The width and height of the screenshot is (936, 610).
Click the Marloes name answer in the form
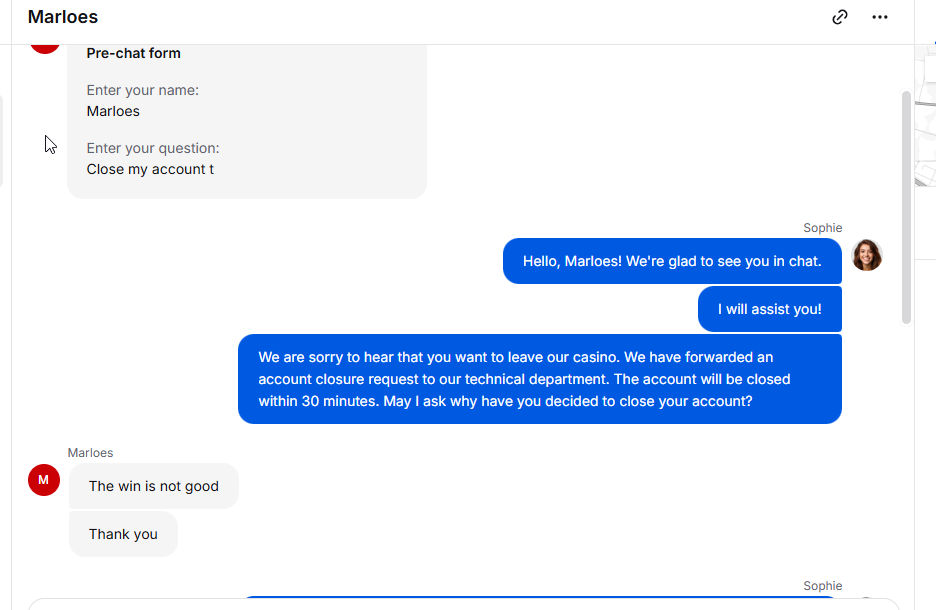click(113, 112)
